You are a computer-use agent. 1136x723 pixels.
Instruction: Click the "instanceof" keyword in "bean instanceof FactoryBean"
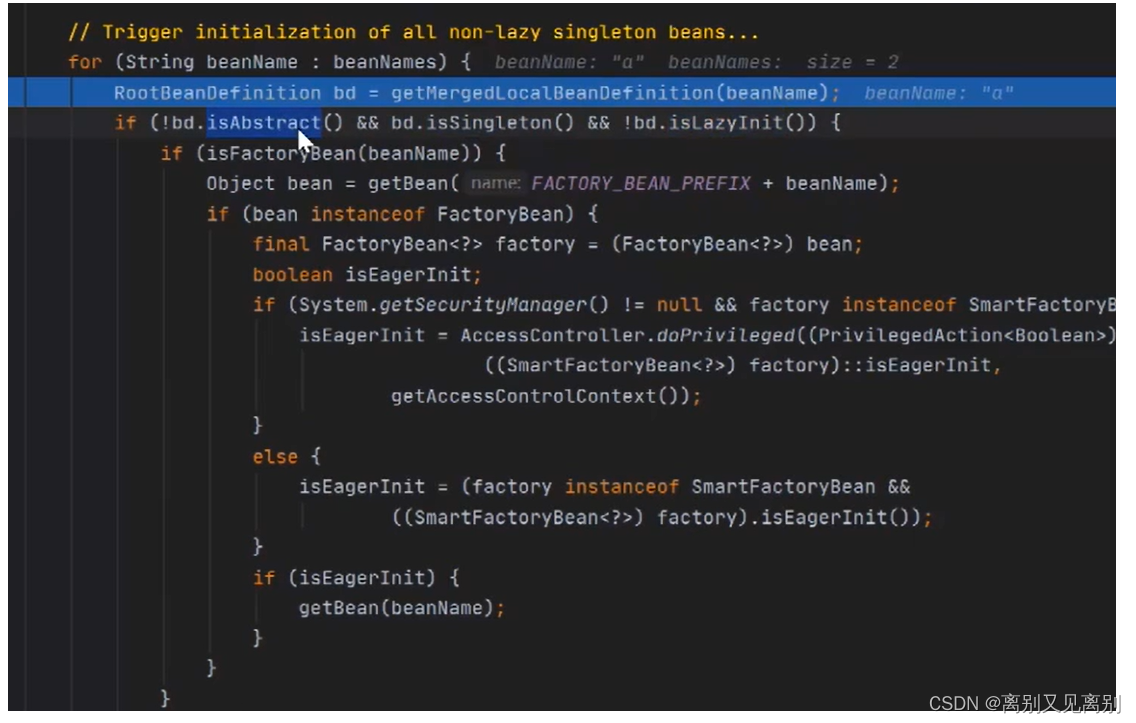367,214
